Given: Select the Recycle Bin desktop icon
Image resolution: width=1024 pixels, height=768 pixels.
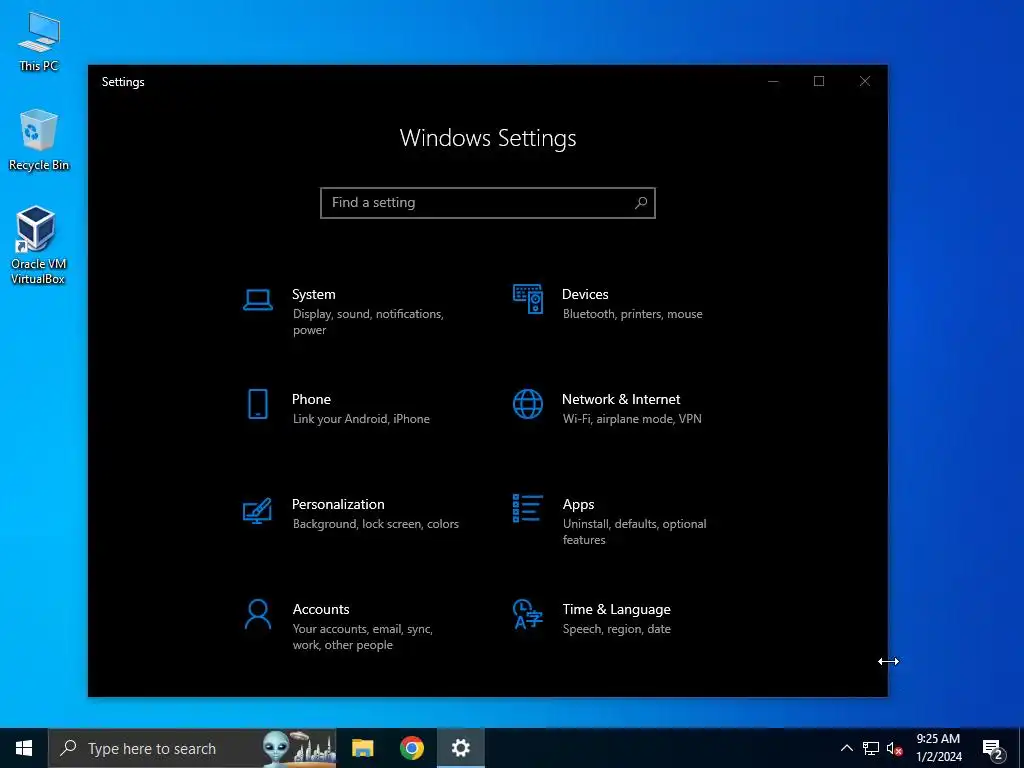Looking at the screenshot, I should (39, 140).
